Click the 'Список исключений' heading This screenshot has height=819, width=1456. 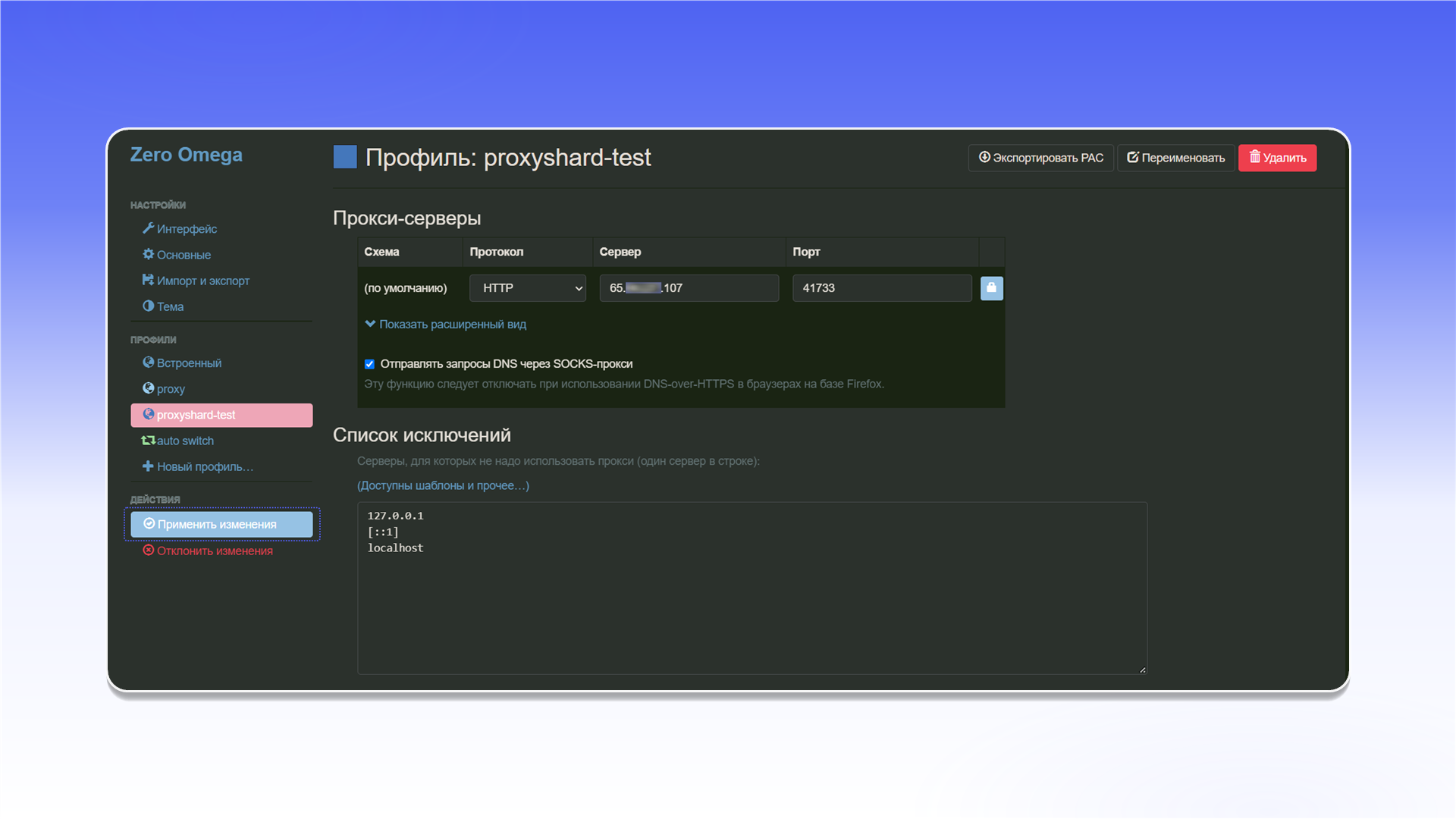[x=422, y=435]
